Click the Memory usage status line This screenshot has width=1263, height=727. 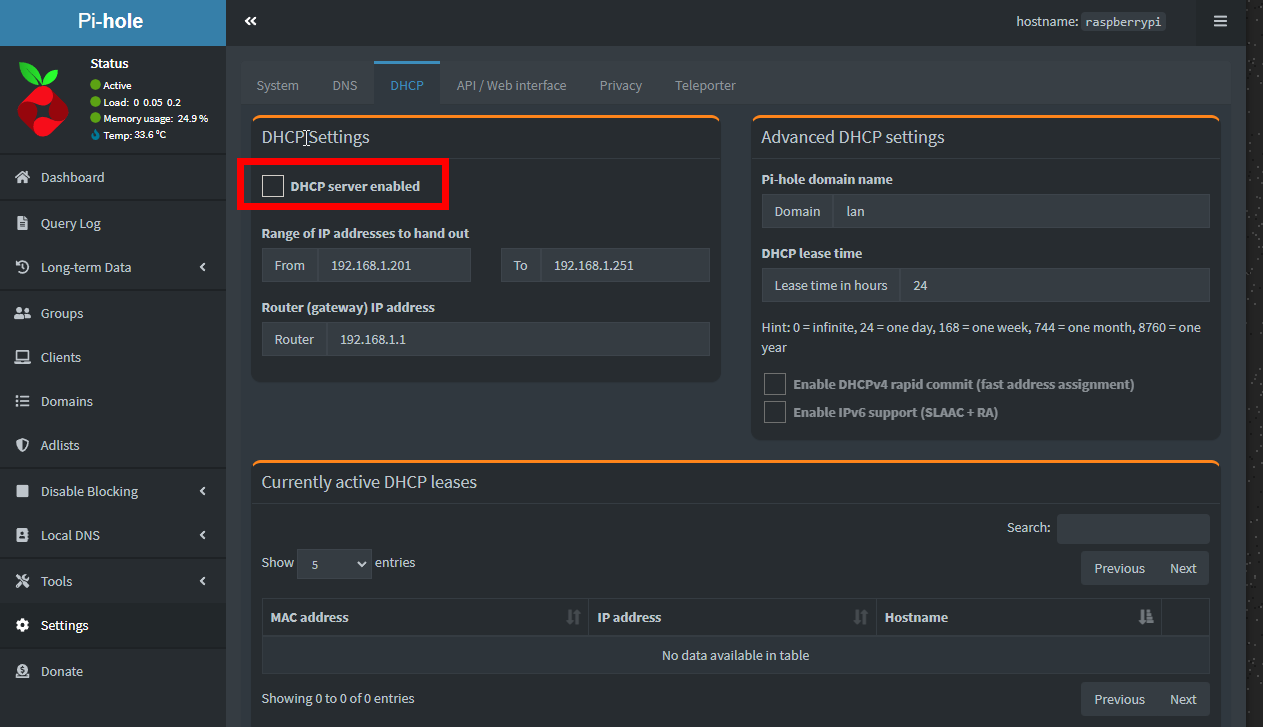[149, 118]
